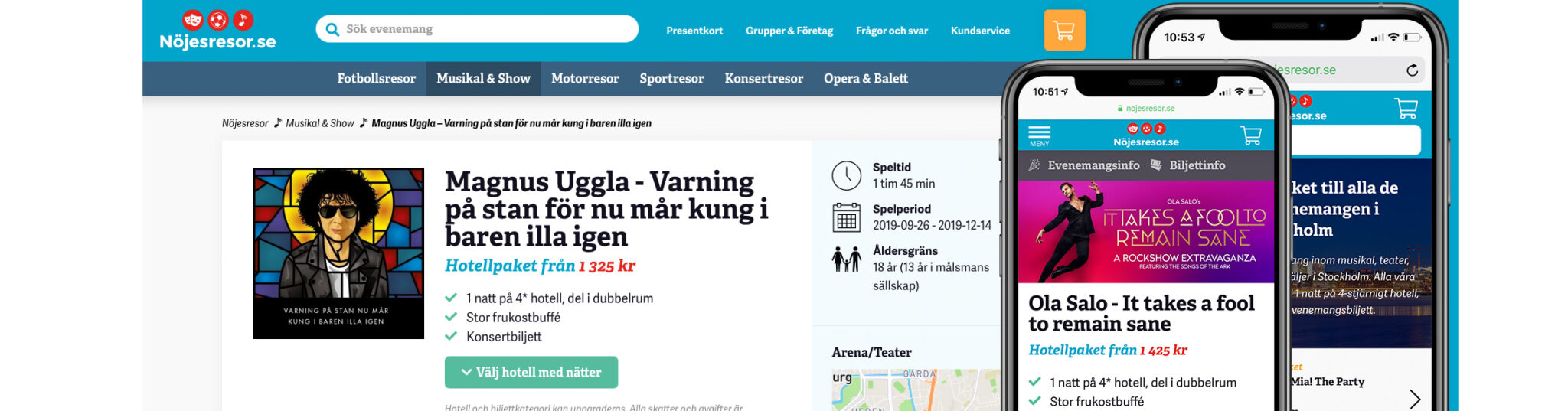Click the Speltid clock icon
The height and width of the screenshot is (411, 1568).
pos(846,175)
